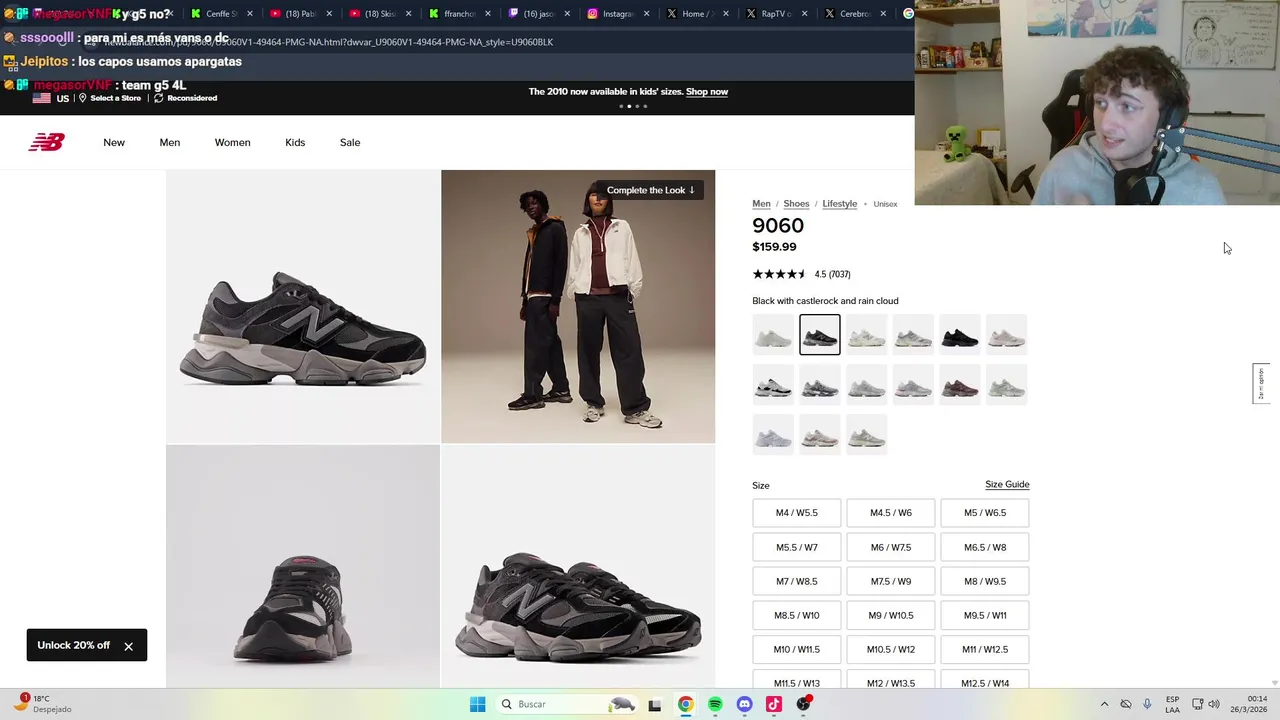Open Spotify from the taskbar

[715, 704]
